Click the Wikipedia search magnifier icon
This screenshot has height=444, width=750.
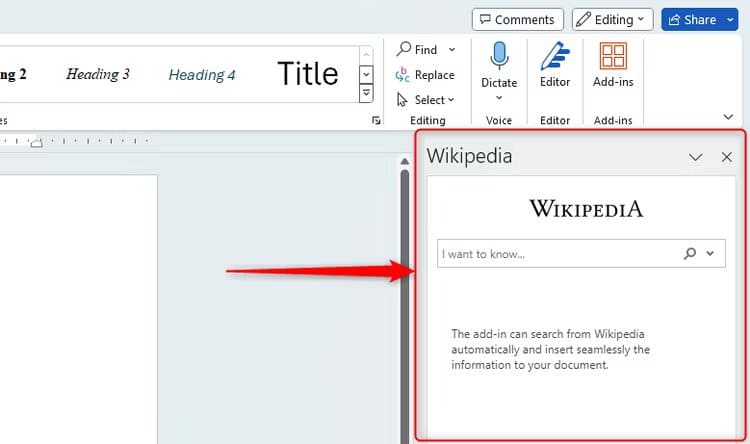(x=690, y=253)
